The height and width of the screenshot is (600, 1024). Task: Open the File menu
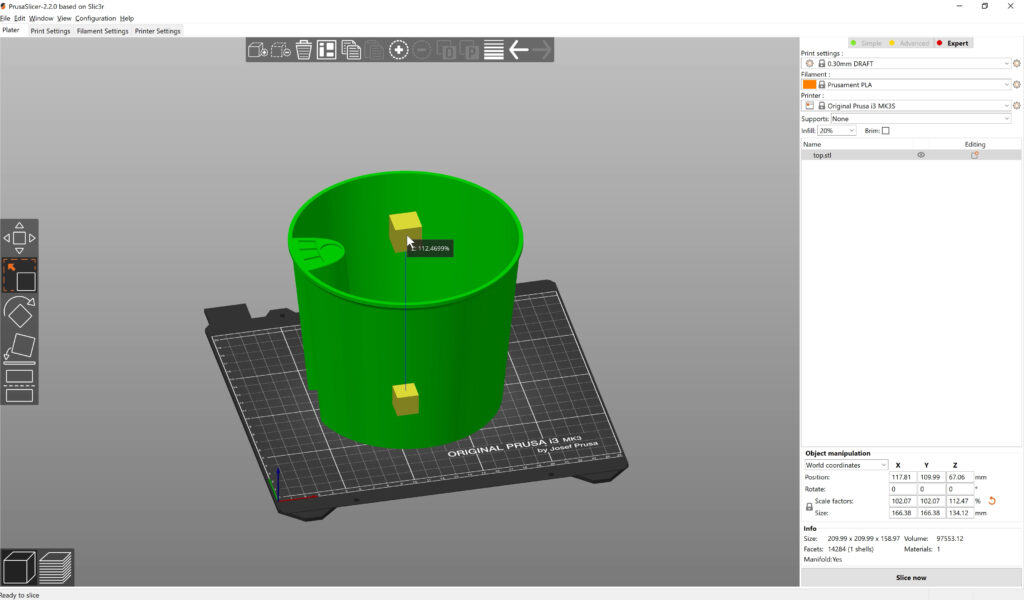pyautogui.click(x=5, y=18)
